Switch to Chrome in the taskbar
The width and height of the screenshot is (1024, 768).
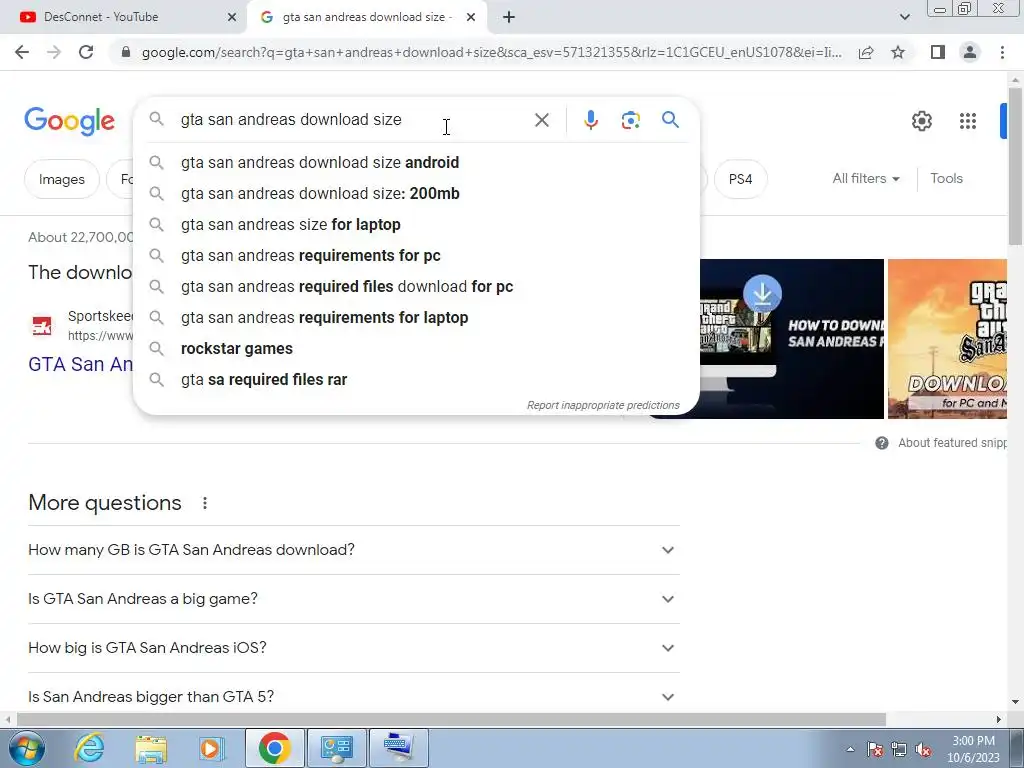(x=274, y=748)
